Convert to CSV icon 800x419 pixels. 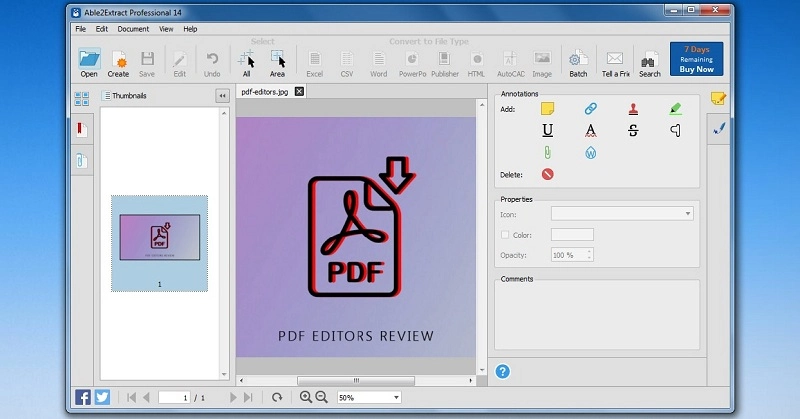[347, 59]
